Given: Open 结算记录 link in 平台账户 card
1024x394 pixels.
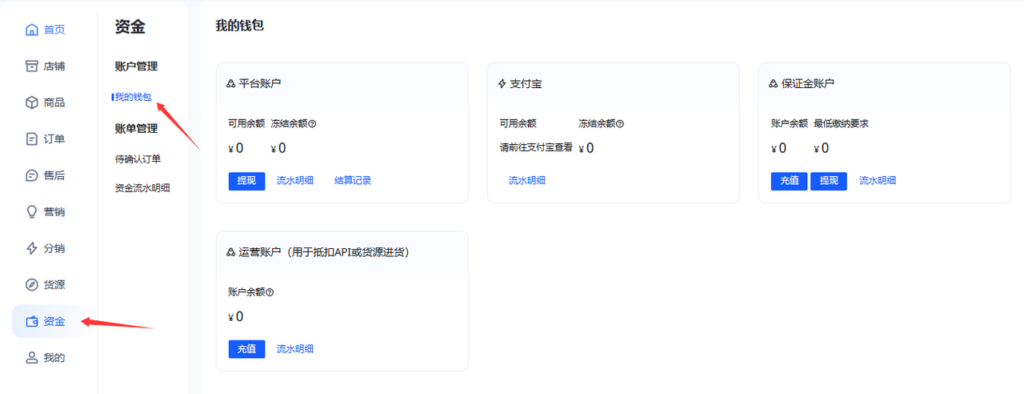Looking at the screenshot, I should point(353,181).
